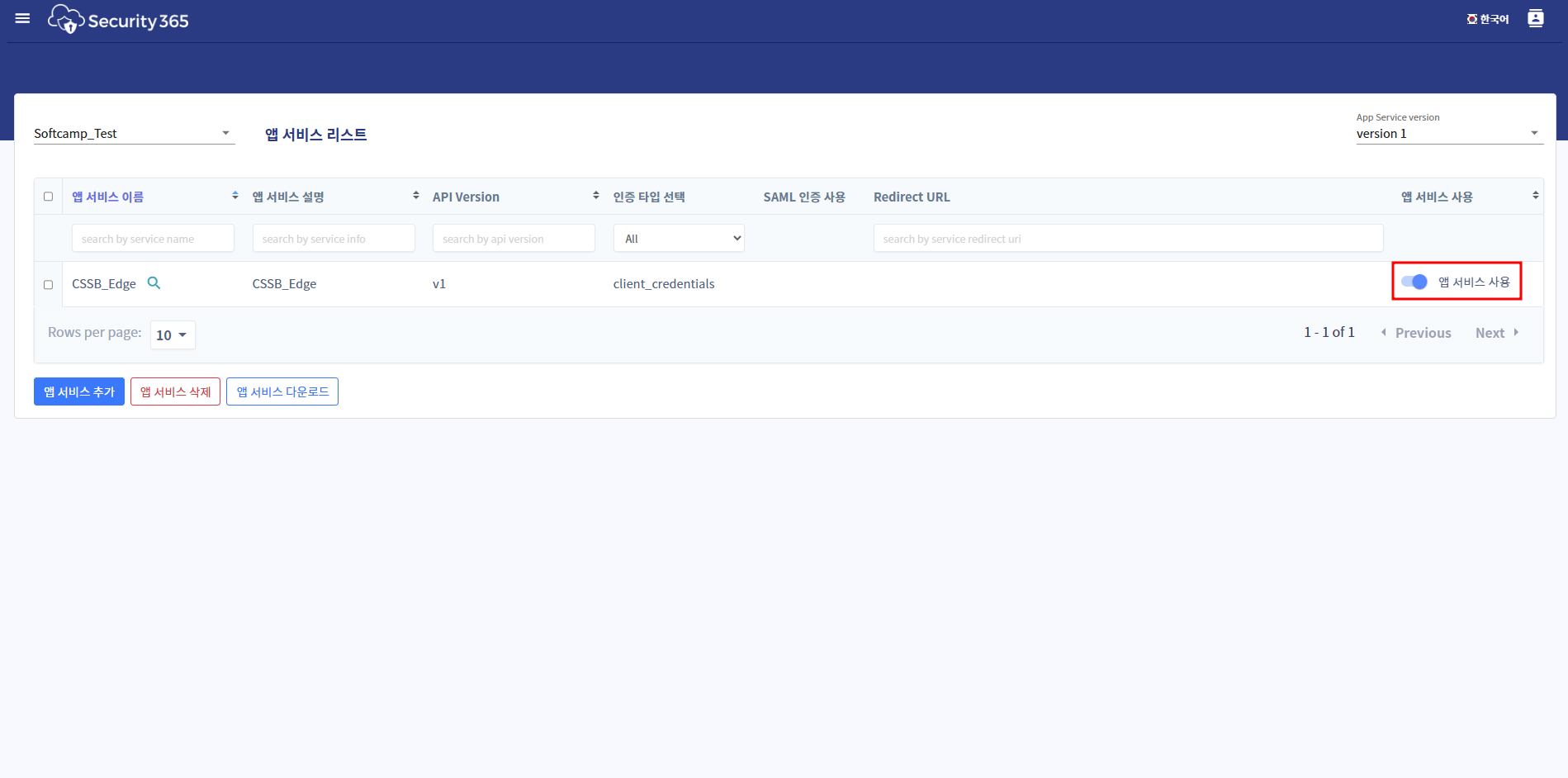Sort by 앱 서비스 설명 column arrows
Viewport: 1568px width, 778px height.
pyautogui.click(x=415, y=196)
